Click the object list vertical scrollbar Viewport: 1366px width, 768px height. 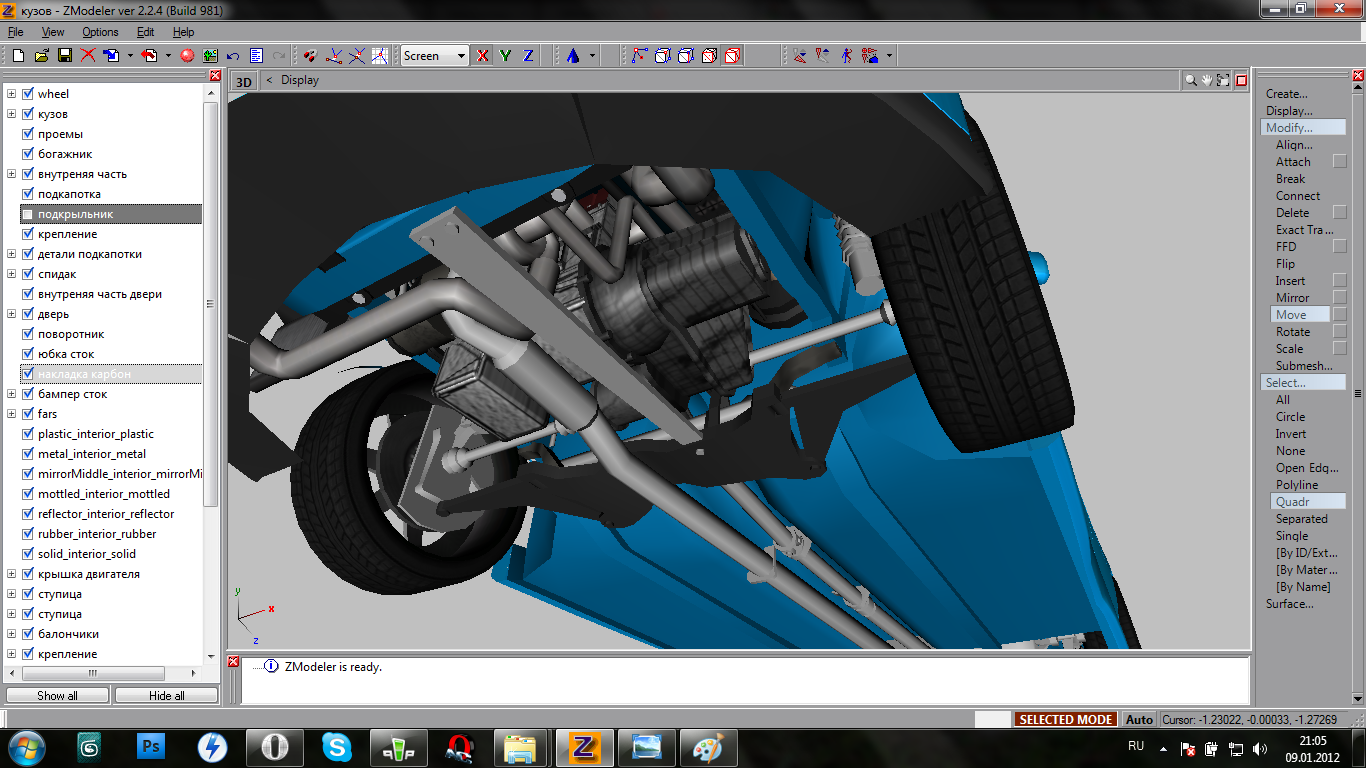click(210, 304)
